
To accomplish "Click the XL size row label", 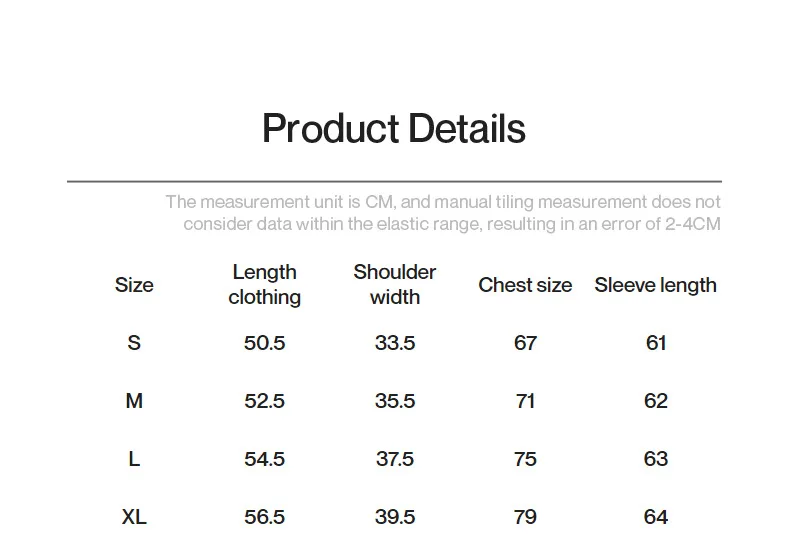I will pos(134,517).
